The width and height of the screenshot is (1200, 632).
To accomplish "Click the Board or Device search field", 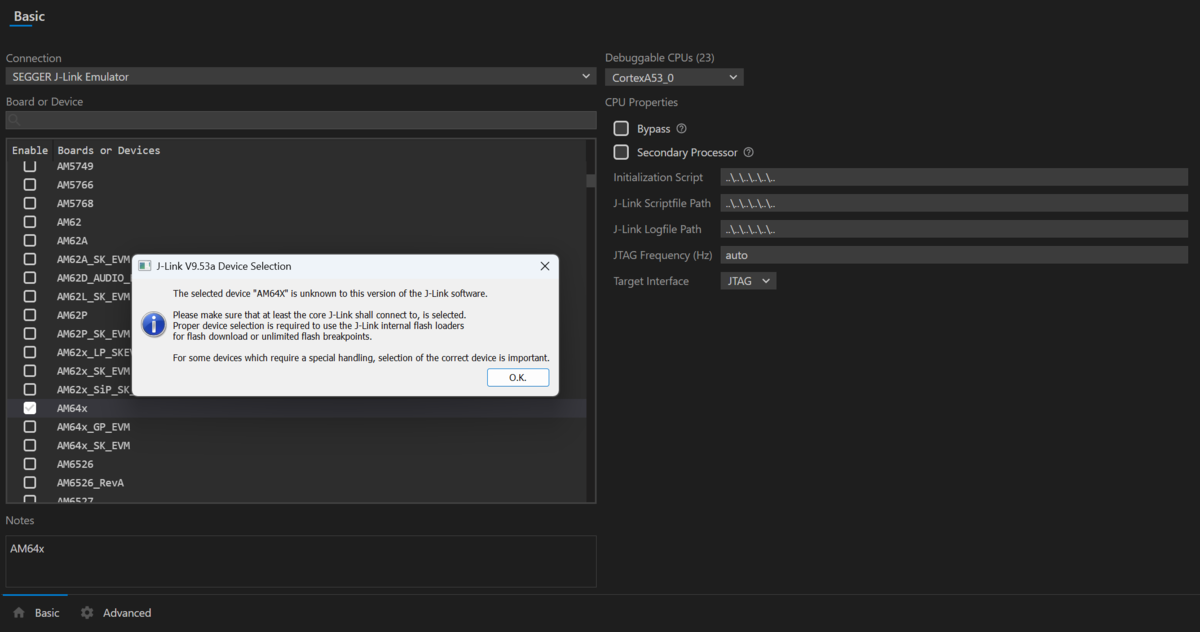I will pos(301,120).
